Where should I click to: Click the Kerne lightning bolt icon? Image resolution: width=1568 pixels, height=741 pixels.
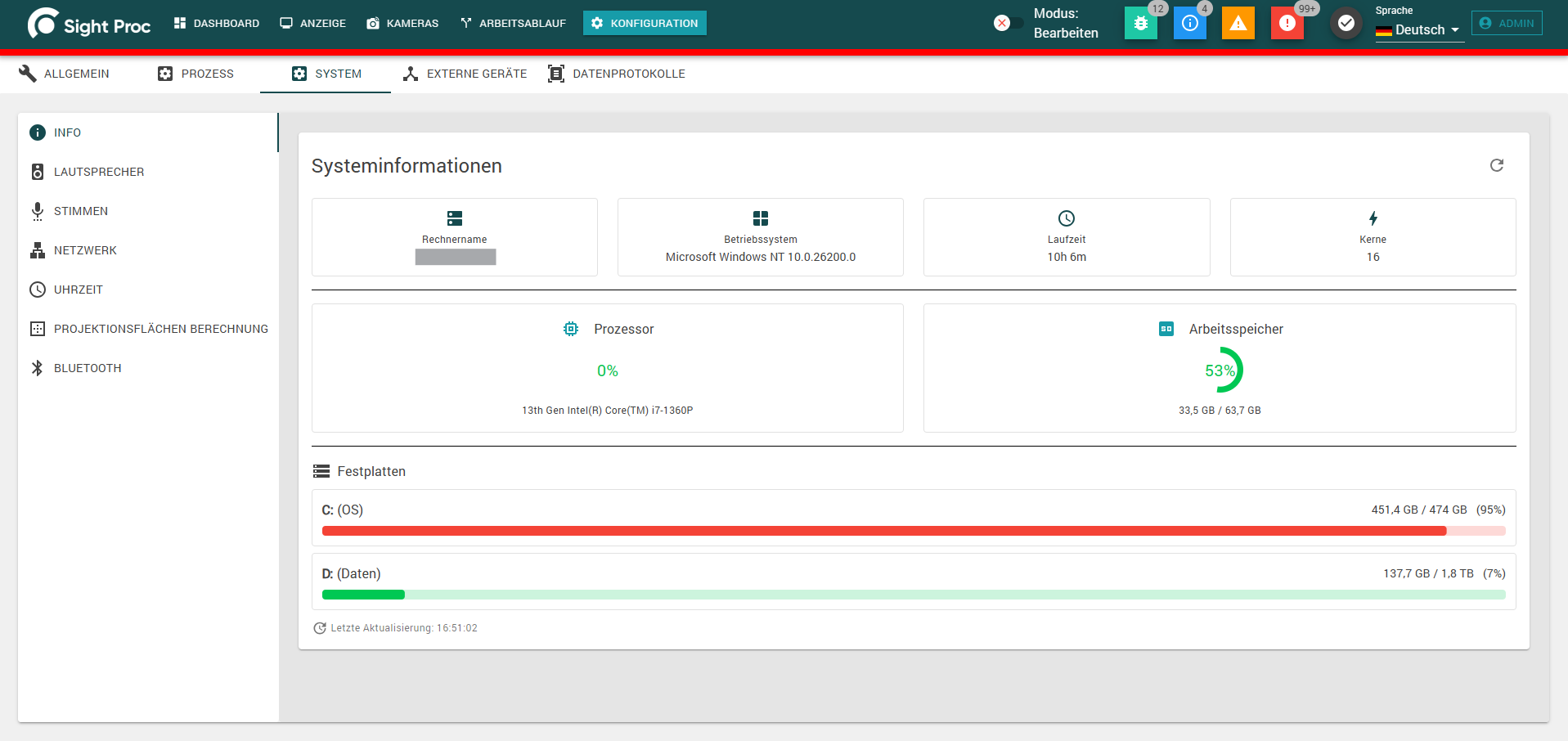(1373, 218)
